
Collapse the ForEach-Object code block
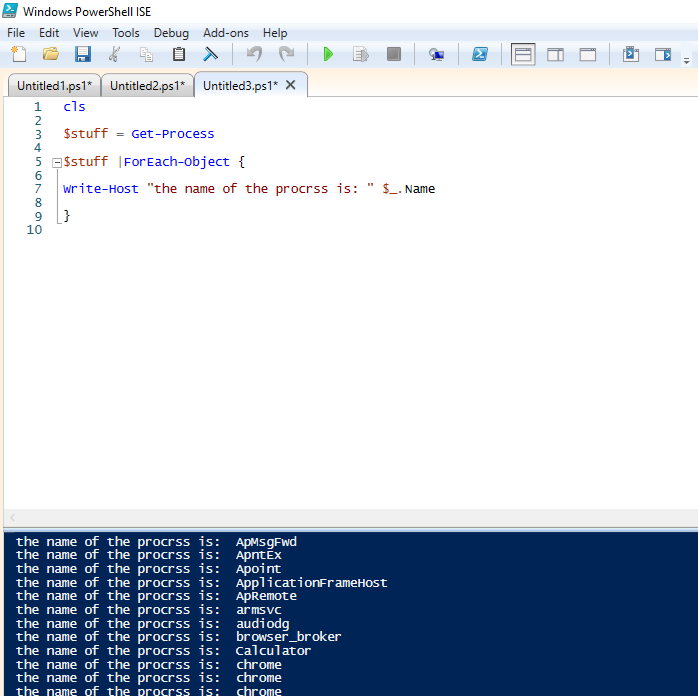click(x=57, y=163)
